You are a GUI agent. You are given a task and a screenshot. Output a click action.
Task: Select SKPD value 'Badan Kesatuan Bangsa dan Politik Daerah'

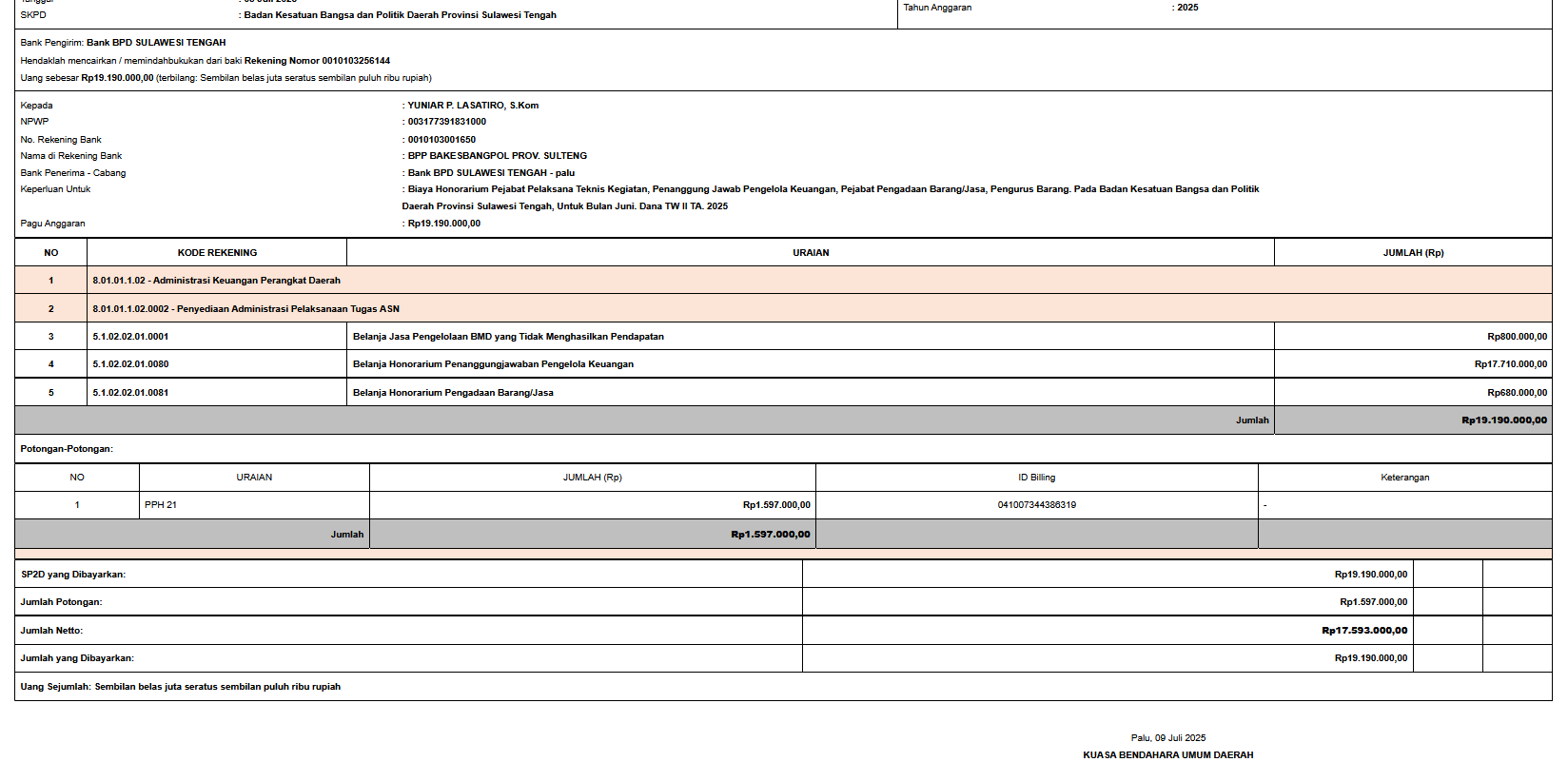tap(400, 15)
